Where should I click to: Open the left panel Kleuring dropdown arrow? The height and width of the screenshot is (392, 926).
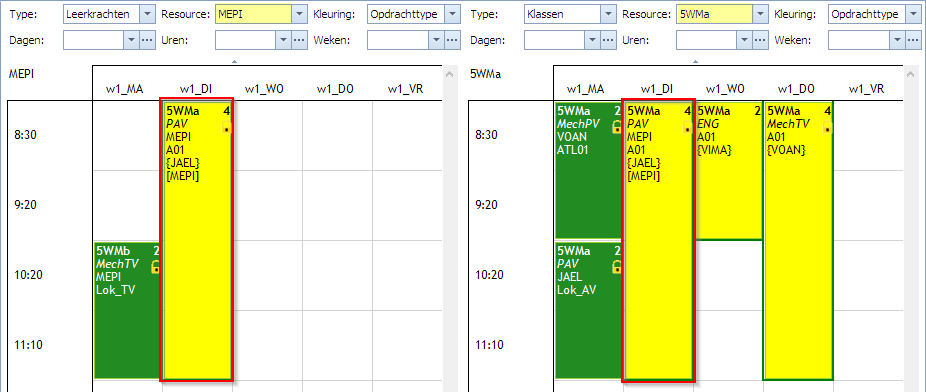pos(452,14)
